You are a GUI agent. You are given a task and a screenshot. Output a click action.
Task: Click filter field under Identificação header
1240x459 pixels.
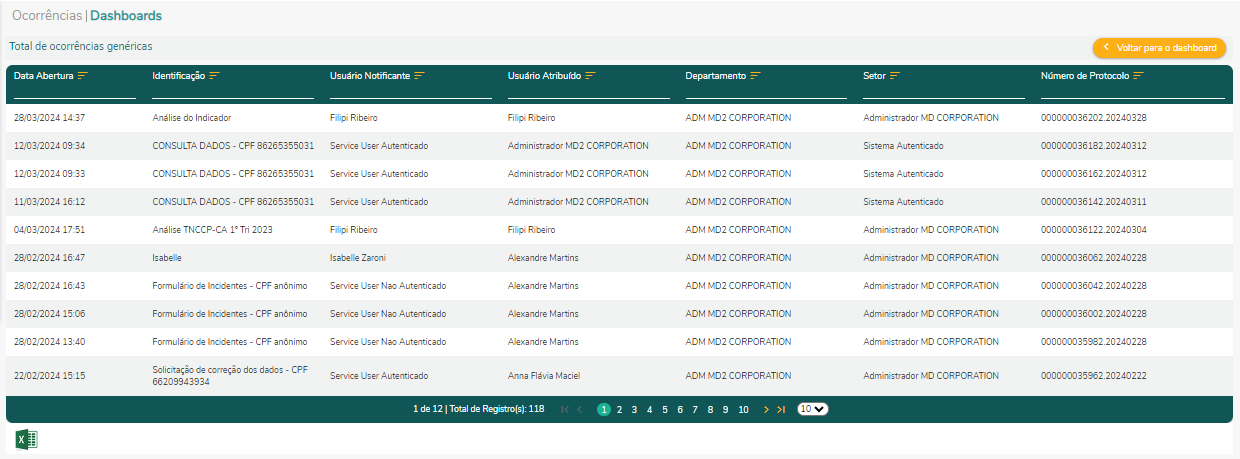point(232,92)
